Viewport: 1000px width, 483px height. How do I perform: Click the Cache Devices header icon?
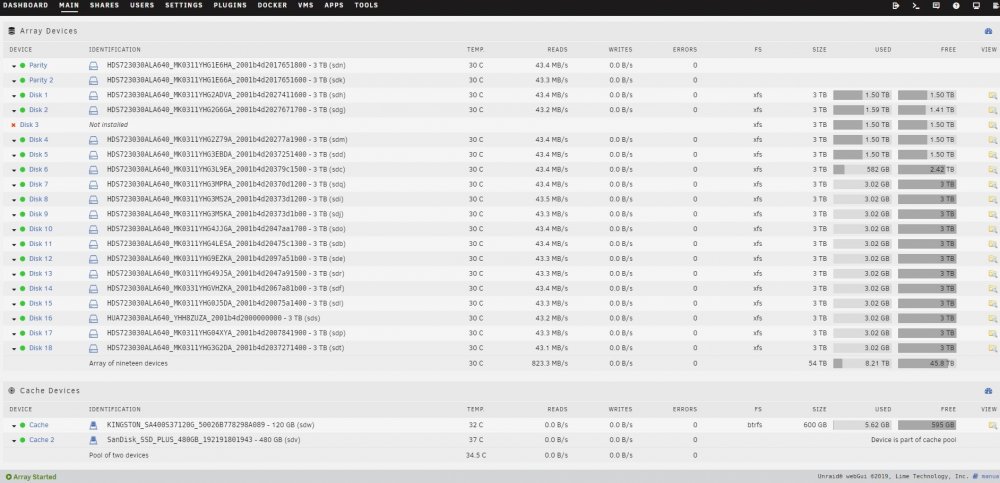[11, 390]
